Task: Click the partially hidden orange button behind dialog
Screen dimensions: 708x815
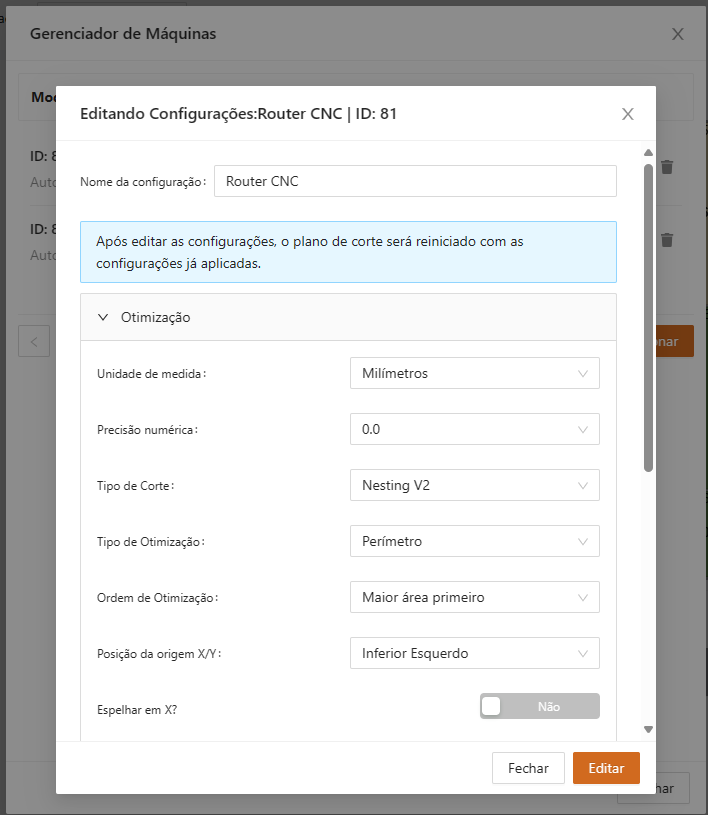Action: coord(674,341)
